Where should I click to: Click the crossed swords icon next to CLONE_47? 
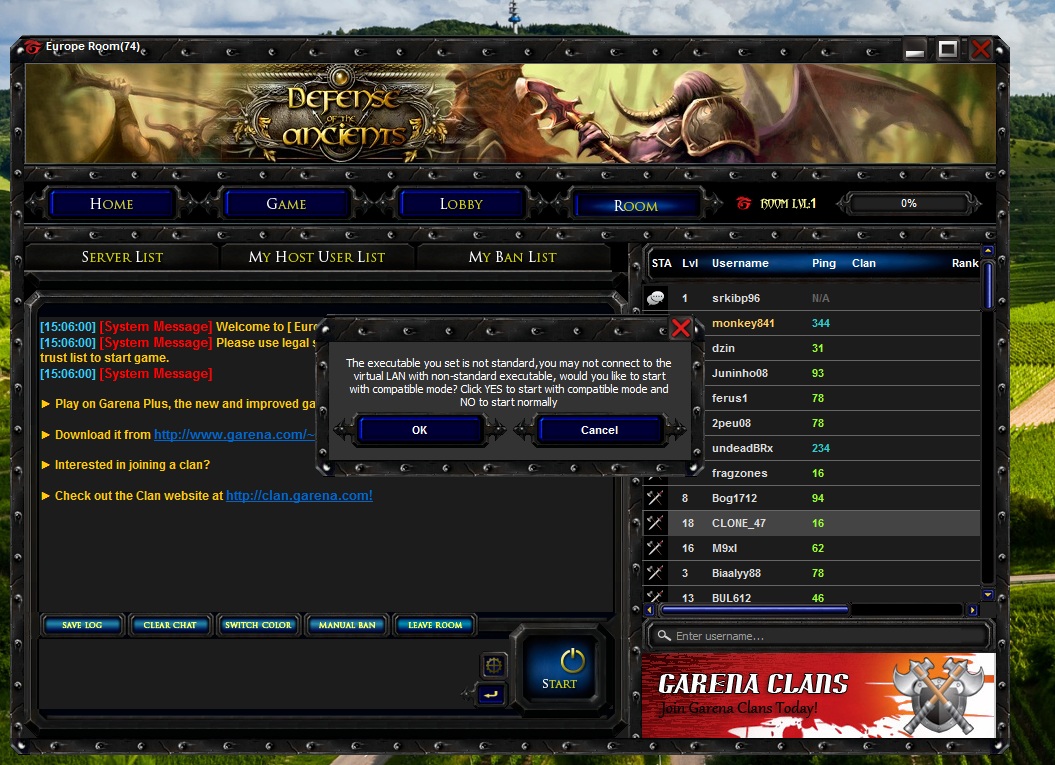[655, 523]
